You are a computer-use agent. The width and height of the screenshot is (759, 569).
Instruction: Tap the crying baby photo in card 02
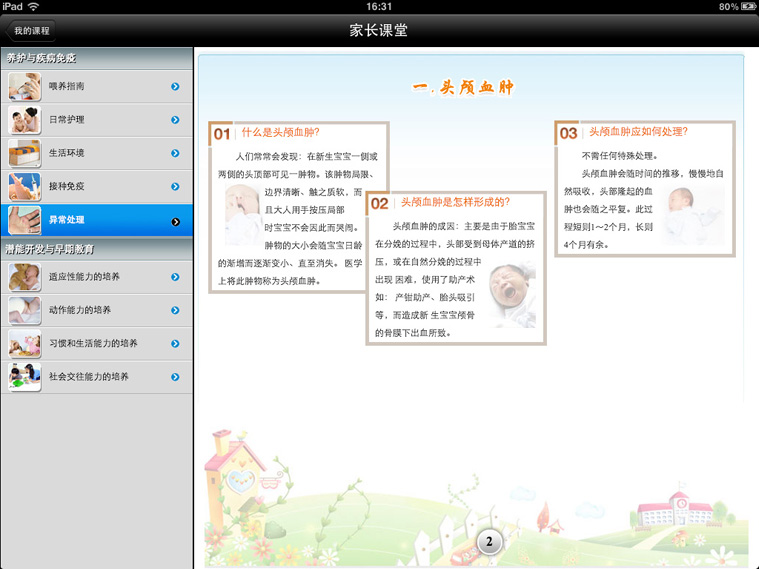click(x=512, y=295)
